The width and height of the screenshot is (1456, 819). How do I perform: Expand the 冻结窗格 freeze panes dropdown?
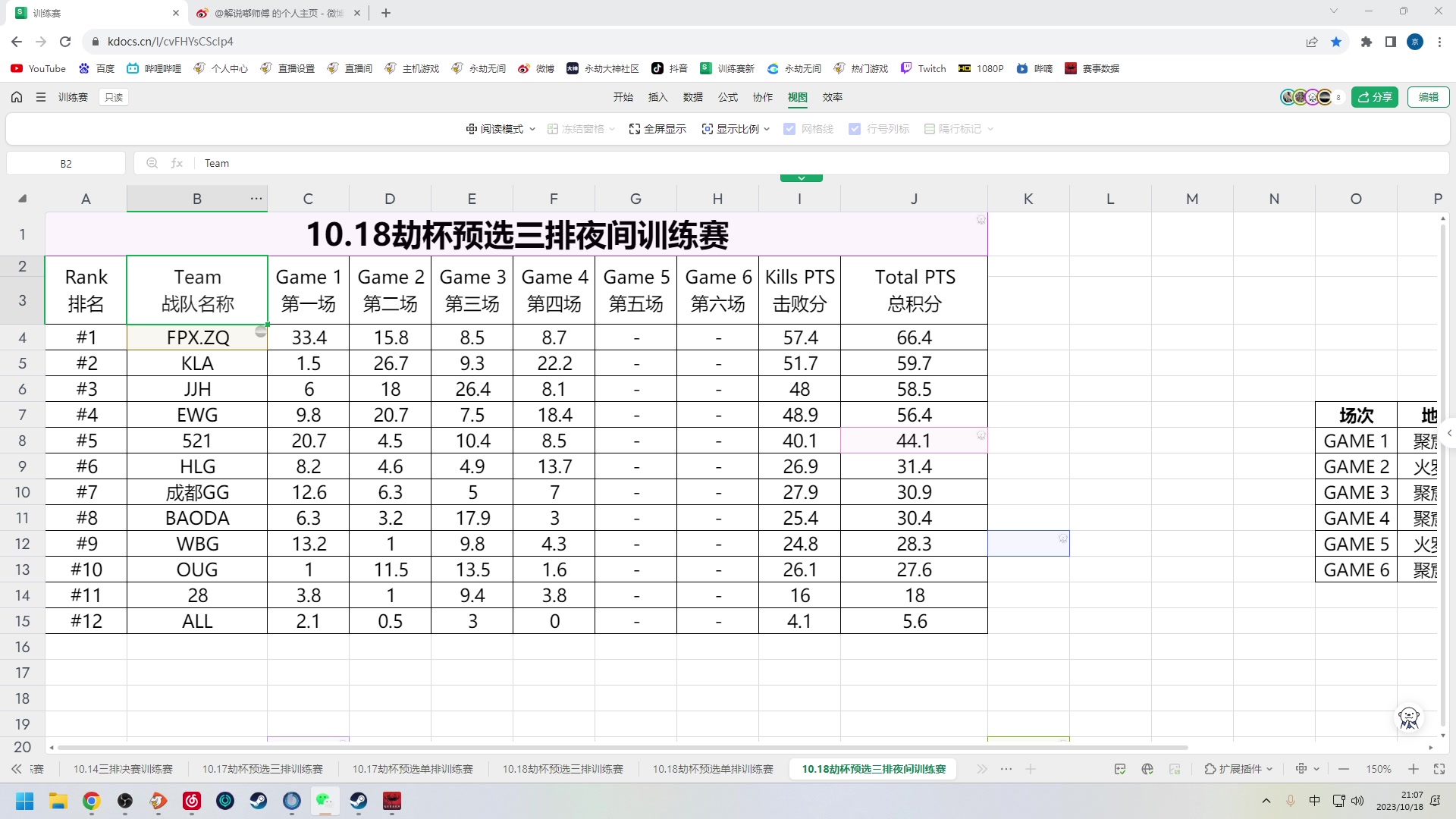[613, 129]
